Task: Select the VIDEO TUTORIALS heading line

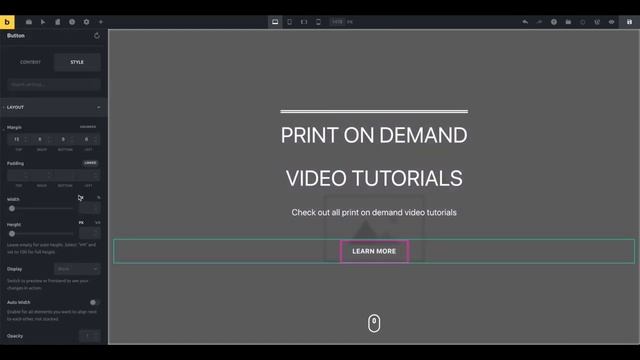Action: (x=374, y=178)
